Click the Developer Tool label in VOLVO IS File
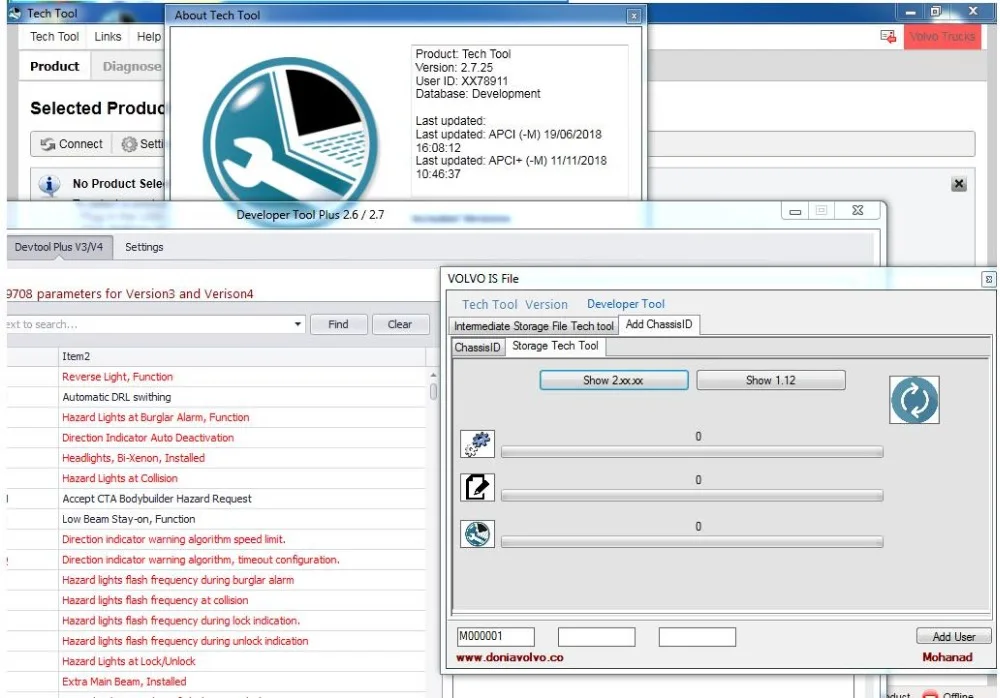The image size is (1000, 698). coord(626,304)
